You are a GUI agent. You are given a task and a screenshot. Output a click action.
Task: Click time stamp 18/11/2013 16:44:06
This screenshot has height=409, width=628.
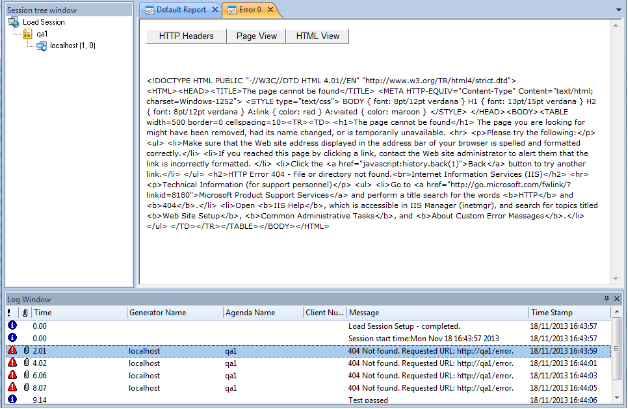click(x=563, y=400)
